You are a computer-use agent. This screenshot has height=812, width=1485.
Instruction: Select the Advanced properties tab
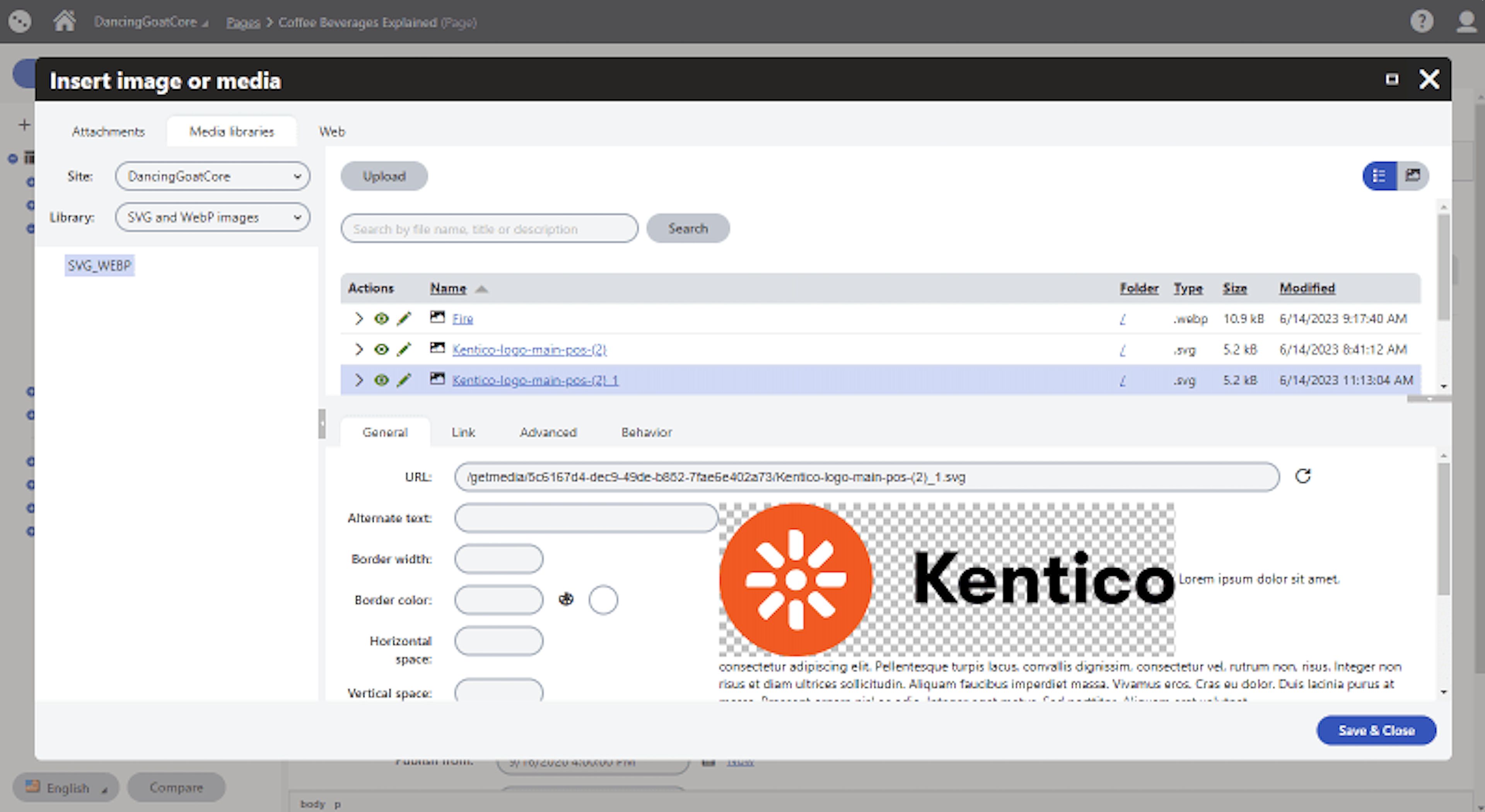pyautogui.click(x=548, y=432)
